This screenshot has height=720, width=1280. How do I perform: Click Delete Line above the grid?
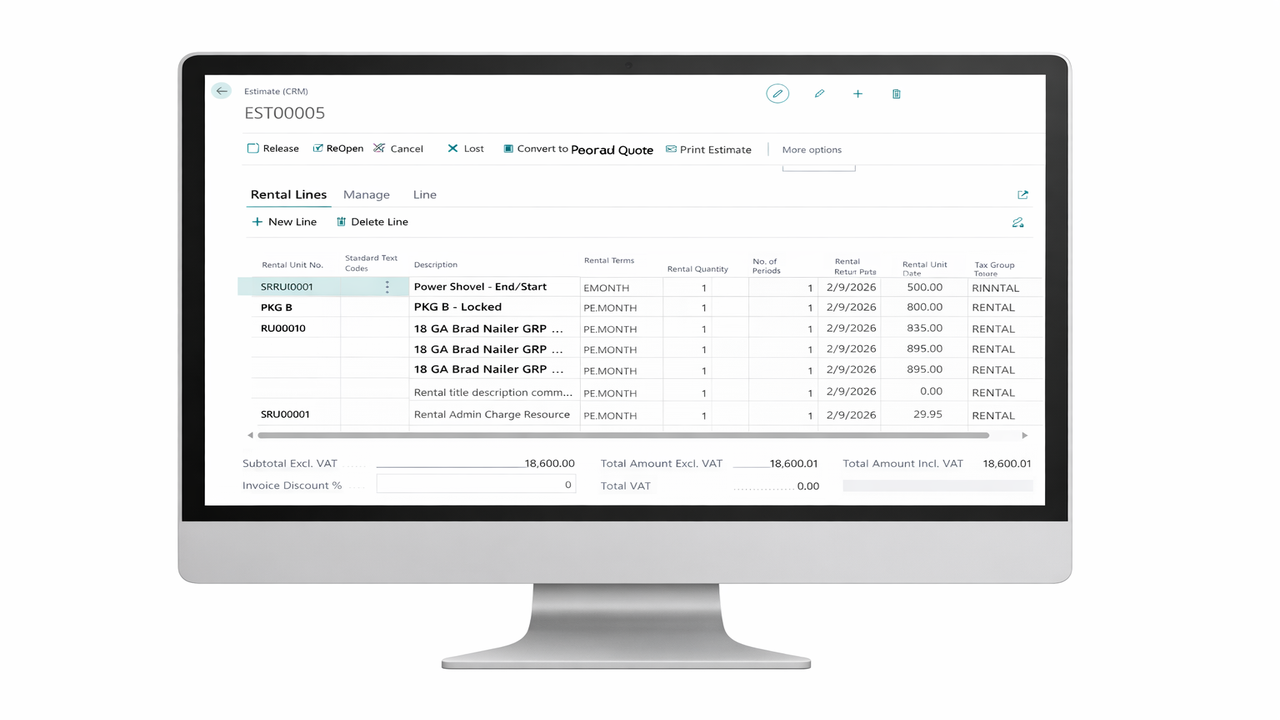pos(372,221)
